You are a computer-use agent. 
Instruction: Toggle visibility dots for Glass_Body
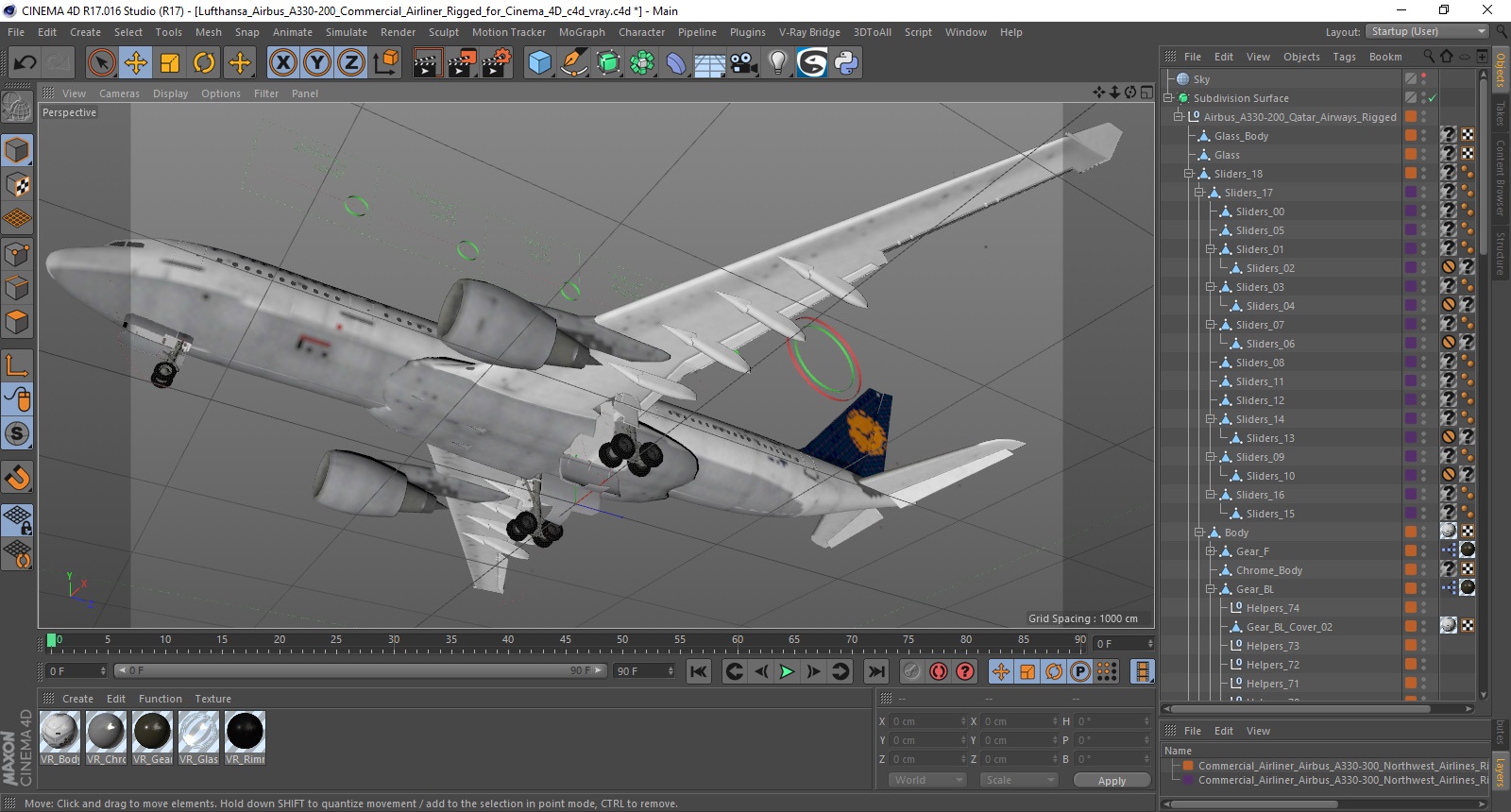click(x=1424, y=136)
